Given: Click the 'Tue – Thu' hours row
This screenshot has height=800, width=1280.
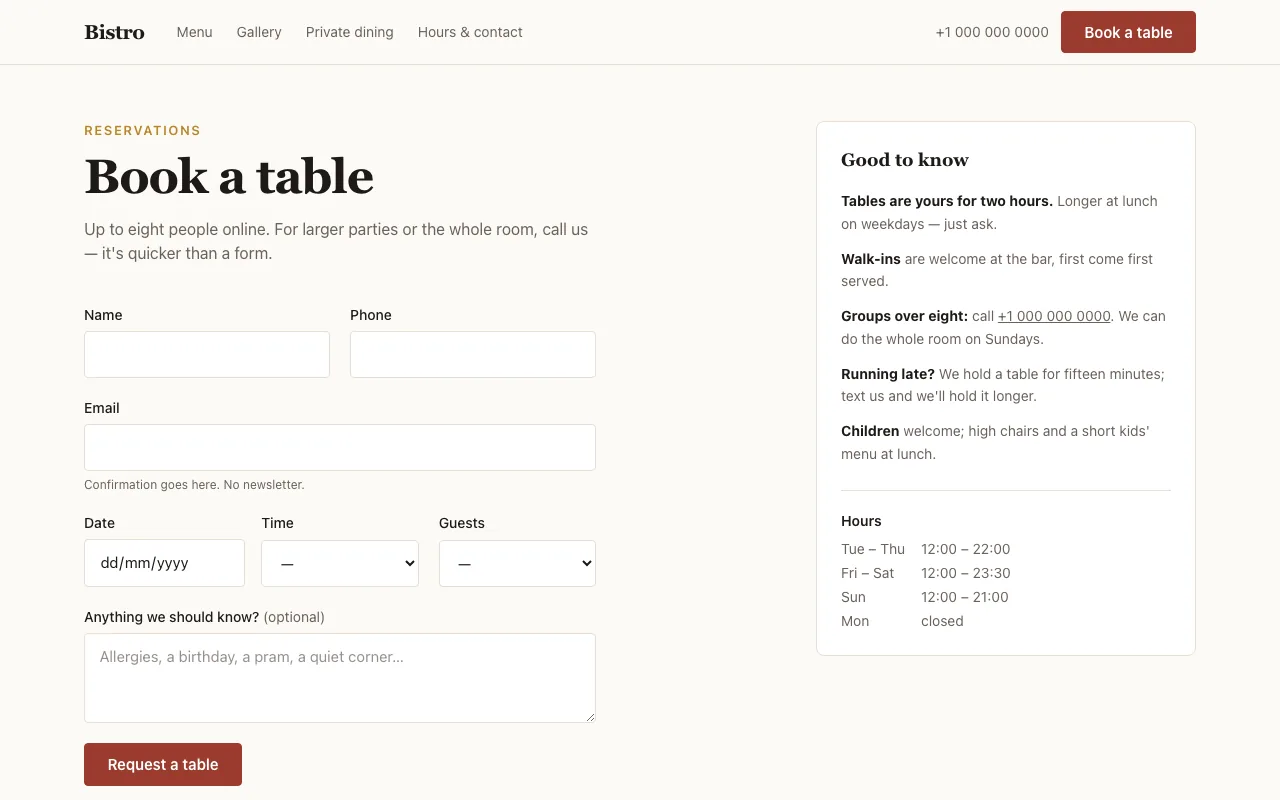Looking at the screenshot, I should [926, 549].
